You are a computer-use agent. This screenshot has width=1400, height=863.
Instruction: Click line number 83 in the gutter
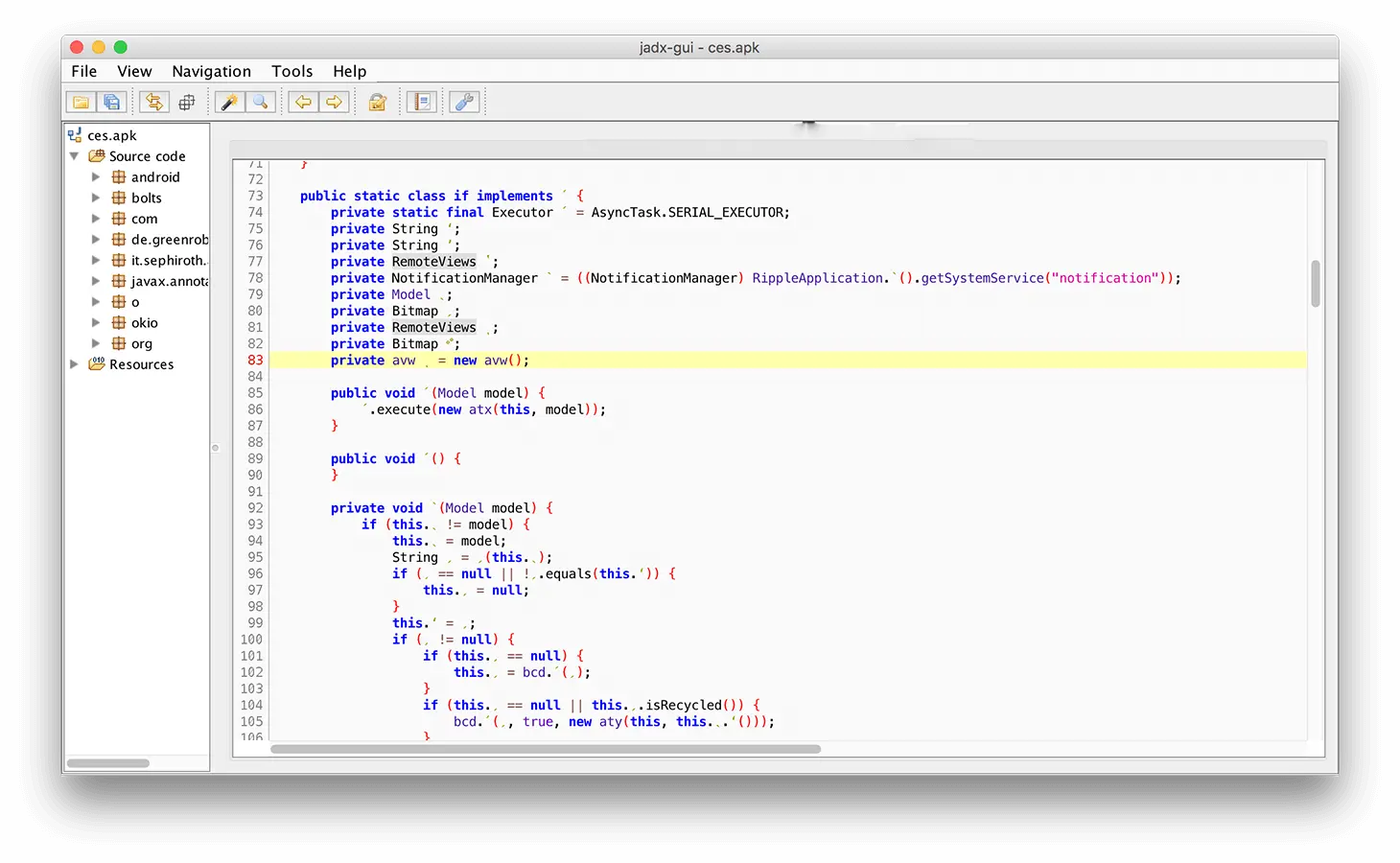coord(255,361)
